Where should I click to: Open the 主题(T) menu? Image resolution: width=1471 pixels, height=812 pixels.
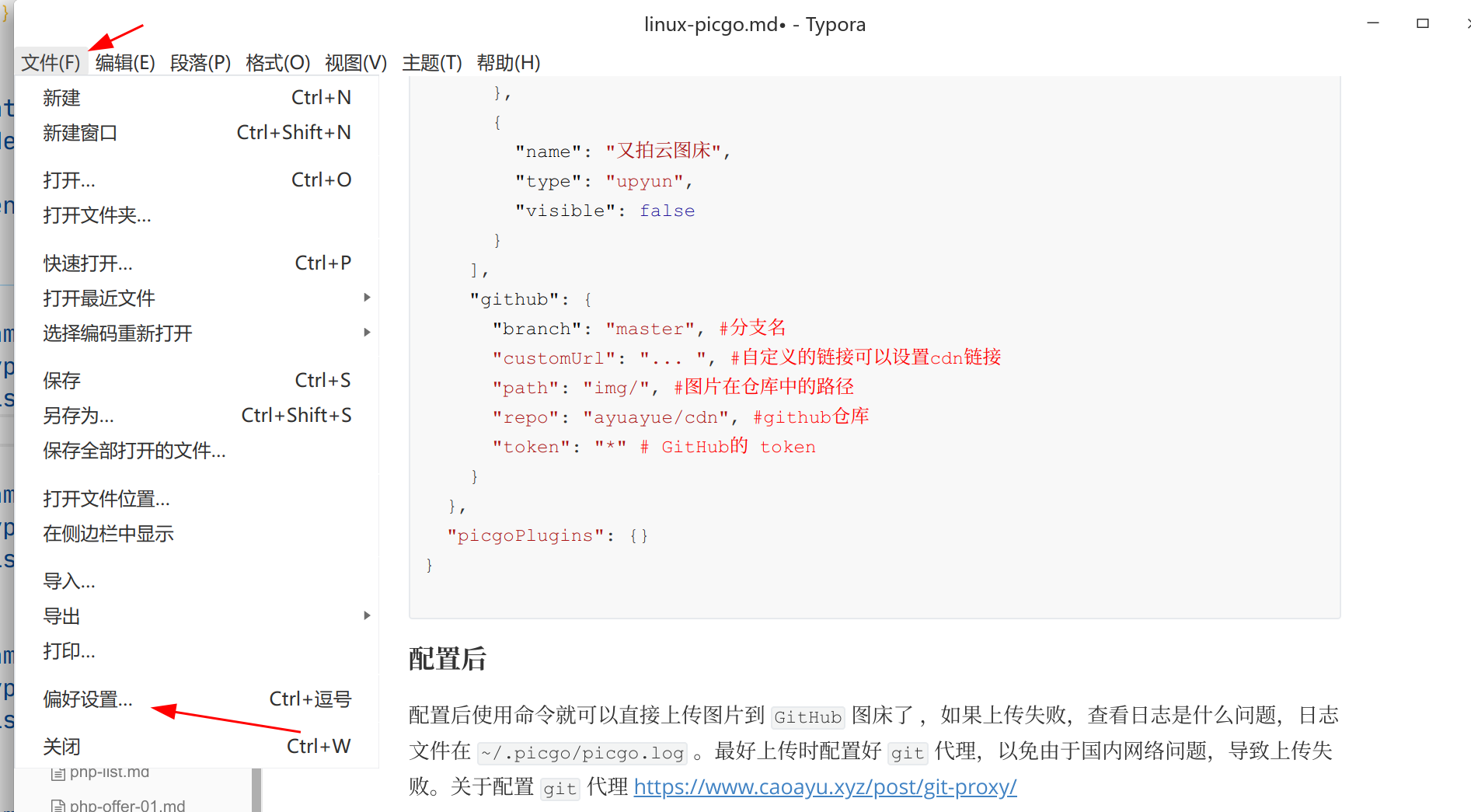tap(432, 62)
